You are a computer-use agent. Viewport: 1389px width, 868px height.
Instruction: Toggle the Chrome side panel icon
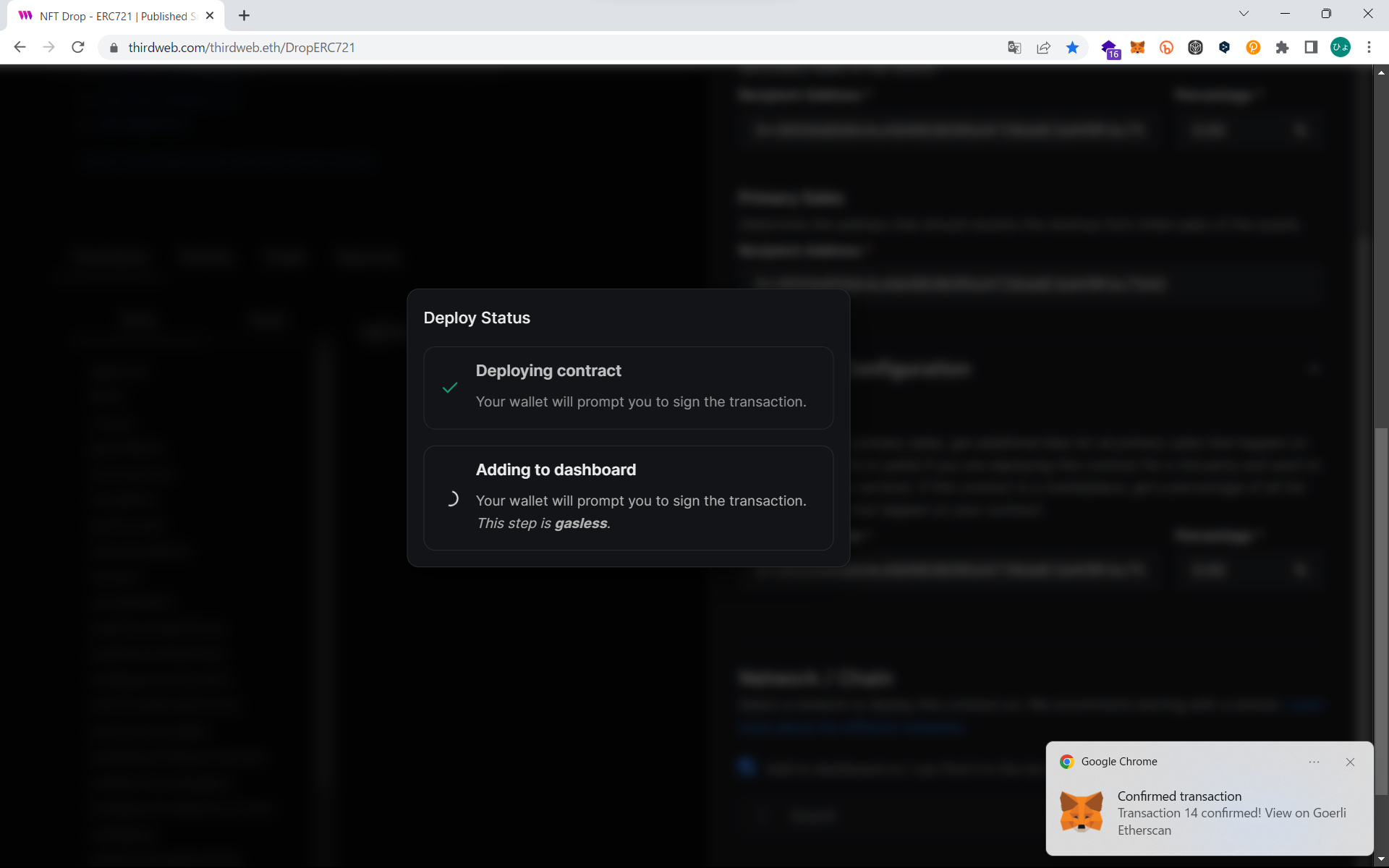coord(1310,48)
